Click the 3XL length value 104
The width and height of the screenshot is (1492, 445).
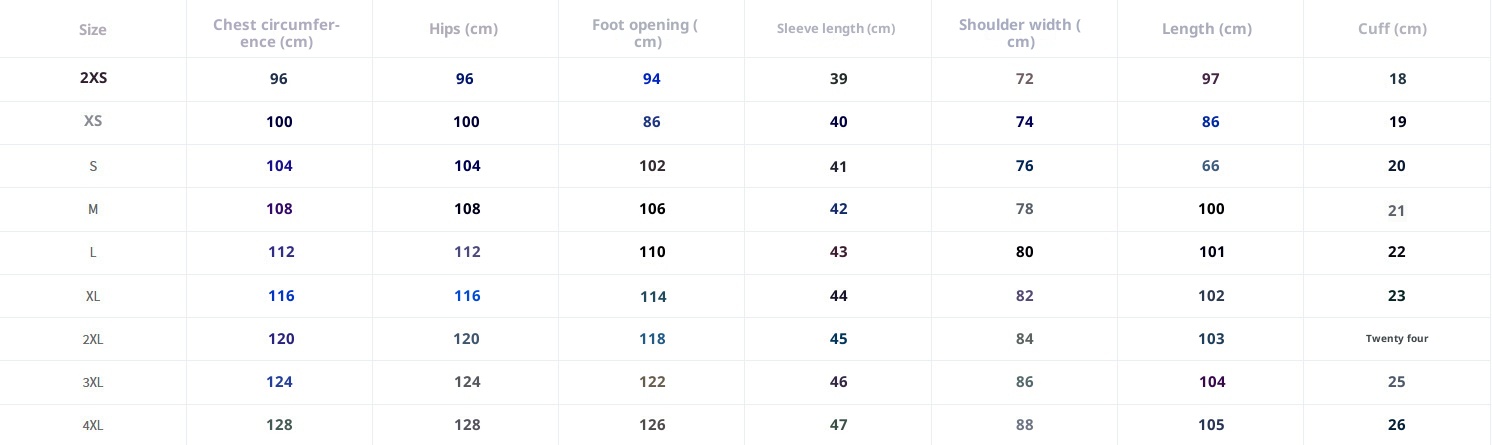click(x=1212, y=382)
